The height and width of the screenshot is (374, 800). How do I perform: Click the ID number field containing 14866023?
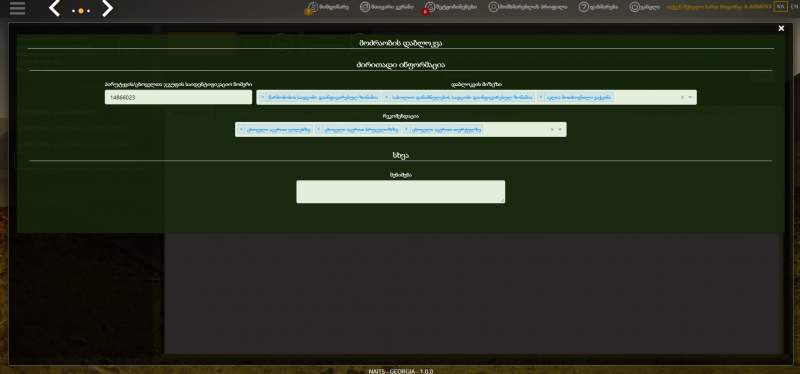tap(178, 97)
